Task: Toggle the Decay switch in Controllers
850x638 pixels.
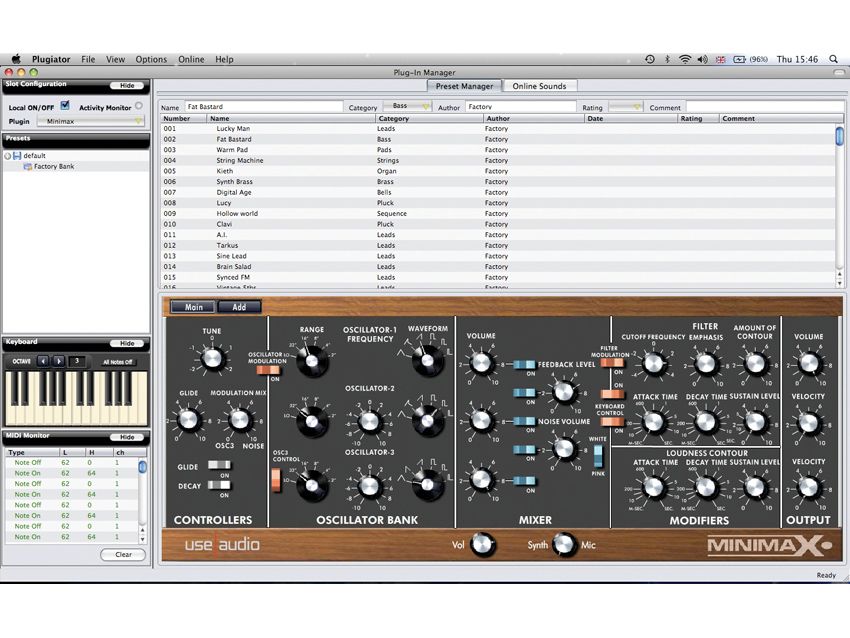Action: click(x=219, y=485)
